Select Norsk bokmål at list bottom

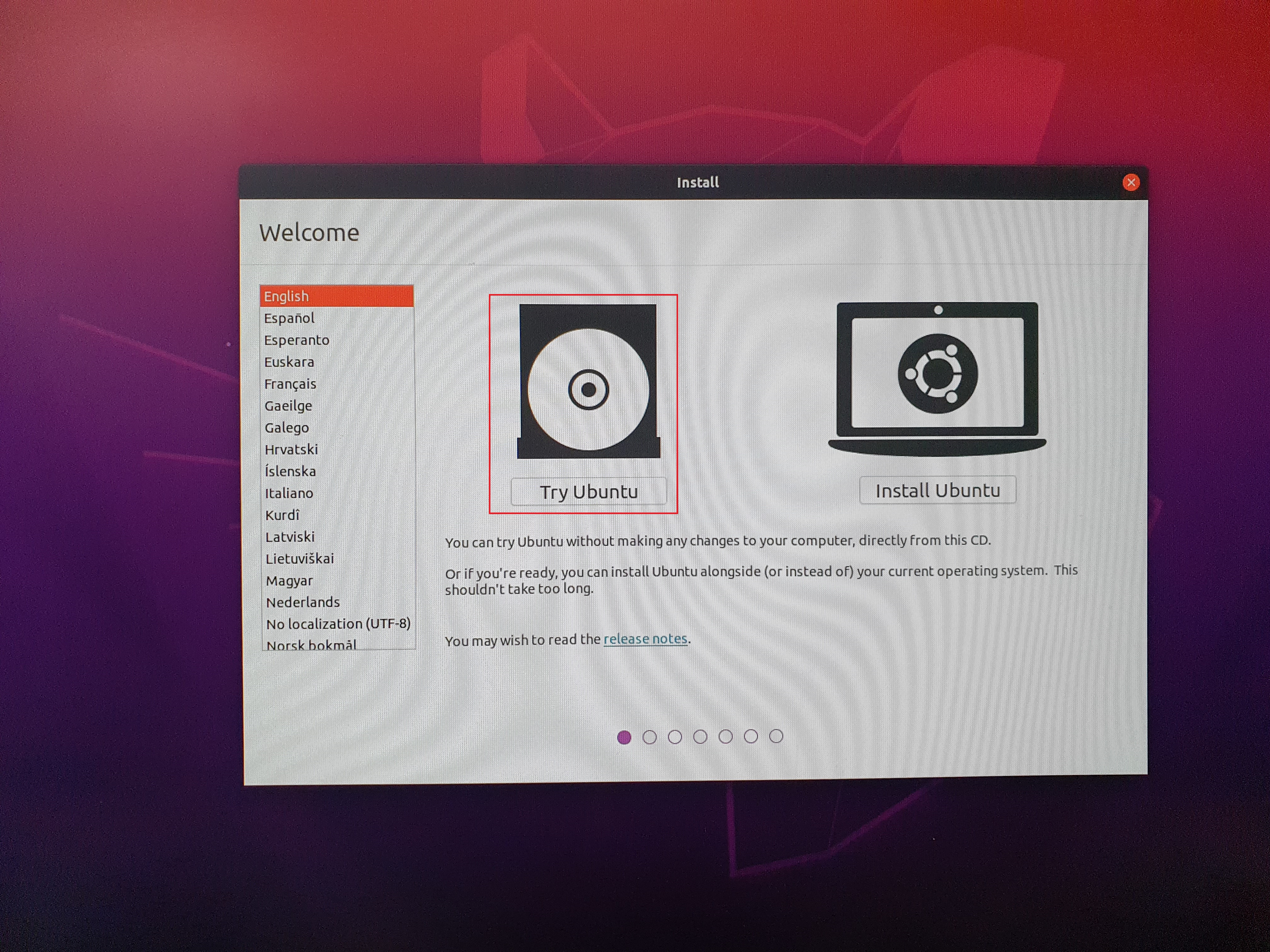coord(311,644)
